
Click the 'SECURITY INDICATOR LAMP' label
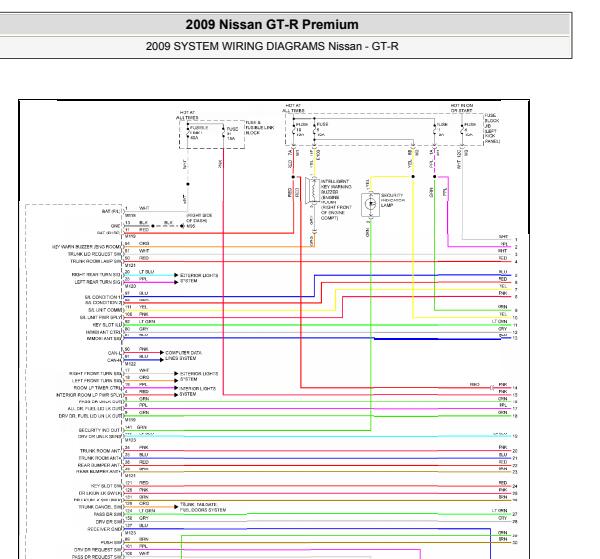[393, 200]
